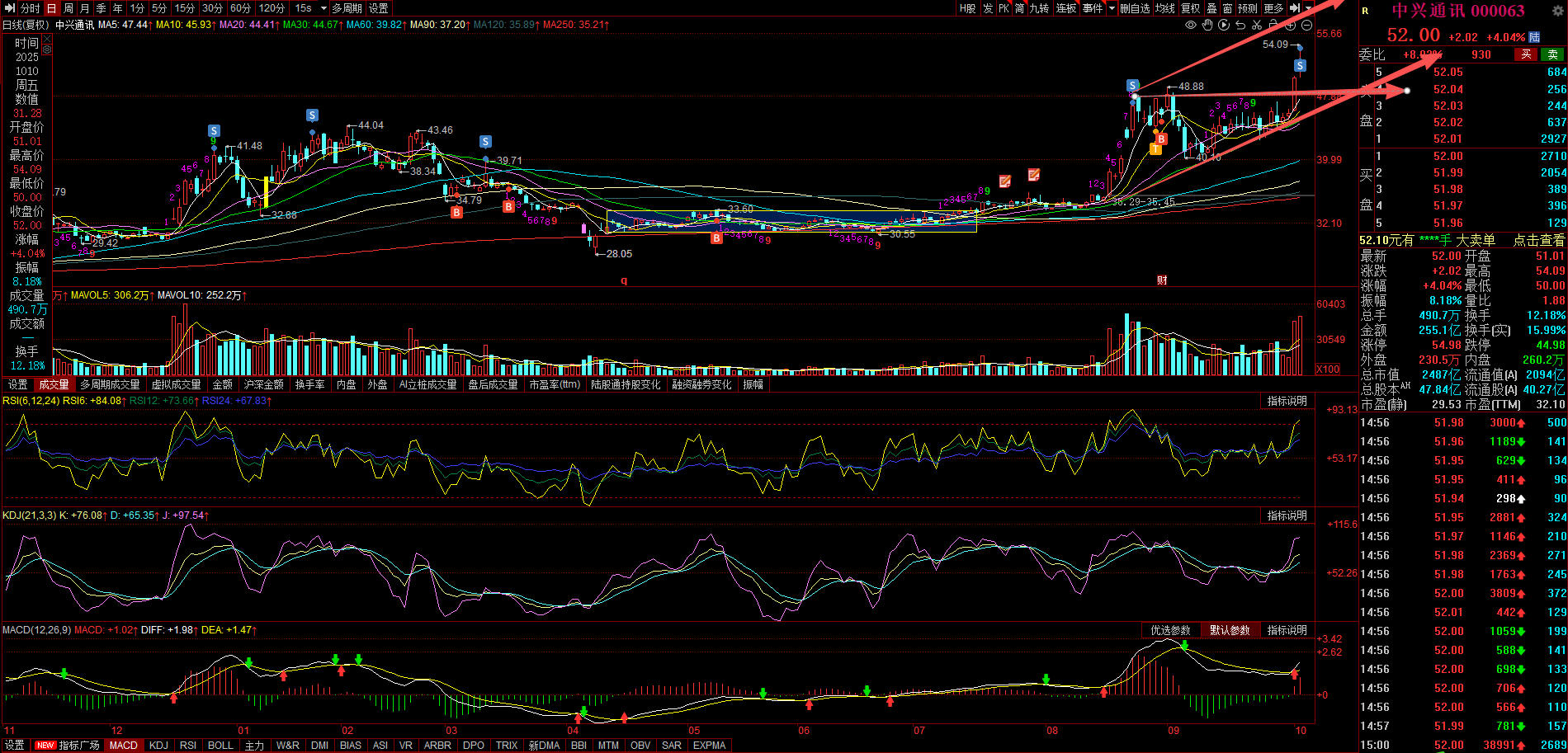Open the small gear on the data box
Screen dimensions: 1568x753
click(x=46, y=49)
